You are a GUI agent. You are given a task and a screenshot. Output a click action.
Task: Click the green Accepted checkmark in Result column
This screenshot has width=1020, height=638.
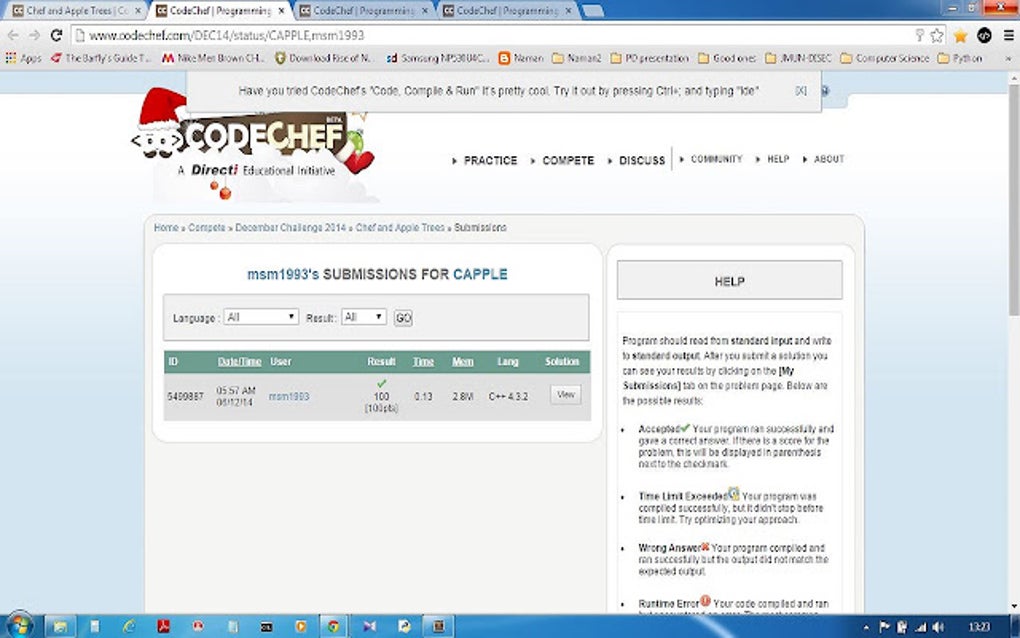pos(381,382)
